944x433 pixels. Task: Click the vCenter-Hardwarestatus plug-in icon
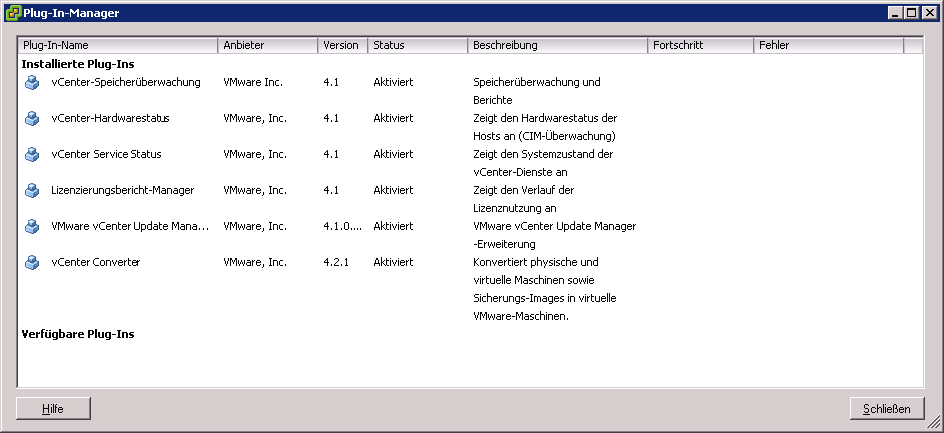(x=31, y=118)
